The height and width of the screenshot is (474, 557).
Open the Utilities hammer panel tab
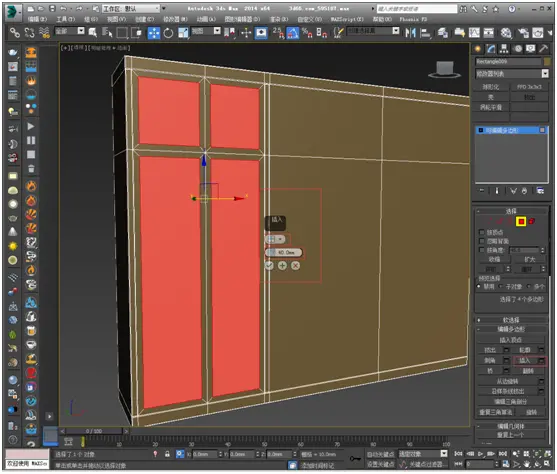tap(544, 49)
